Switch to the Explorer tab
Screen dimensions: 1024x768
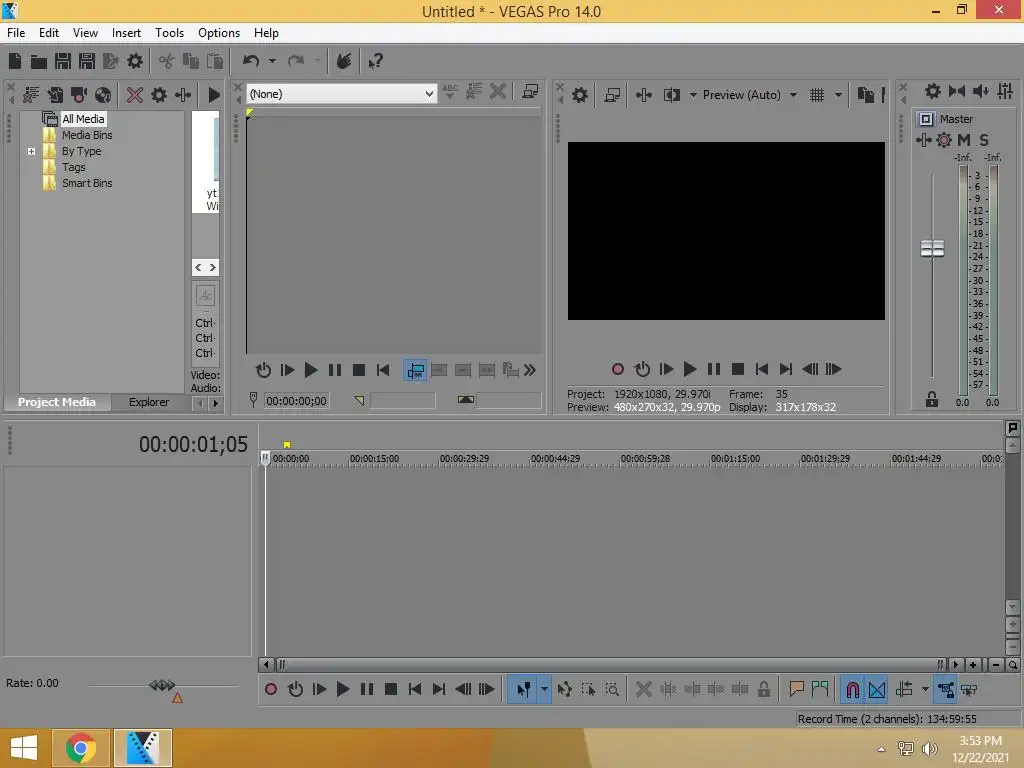coord(149,402)
